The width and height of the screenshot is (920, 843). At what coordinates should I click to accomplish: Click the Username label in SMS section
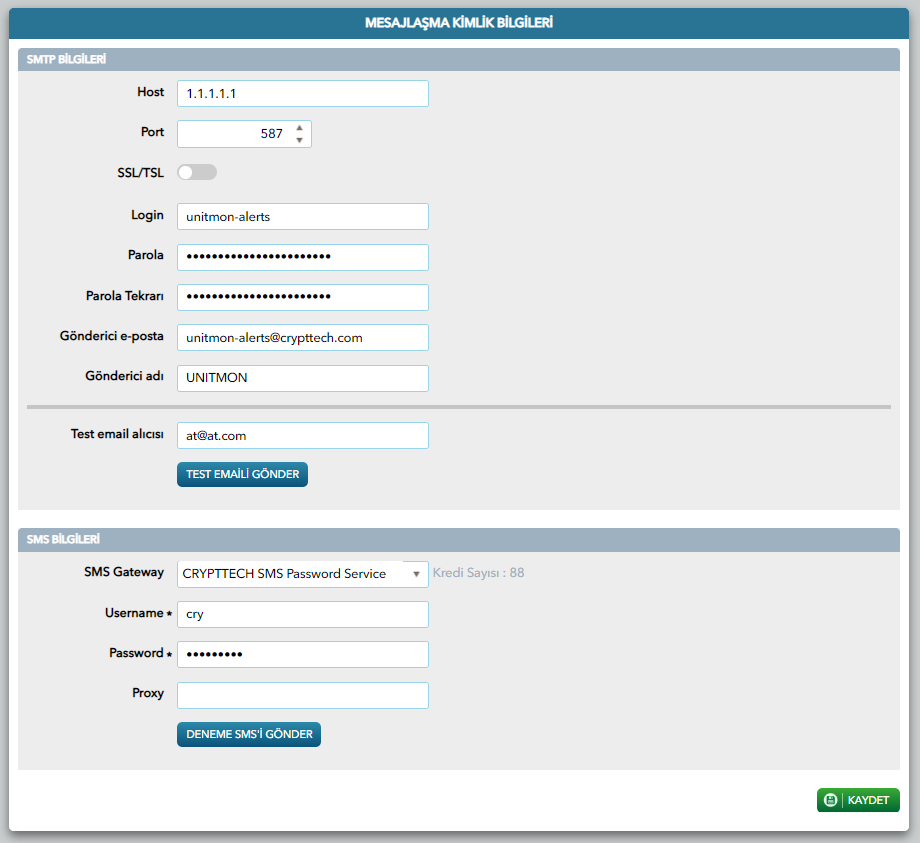pos(134,613)
